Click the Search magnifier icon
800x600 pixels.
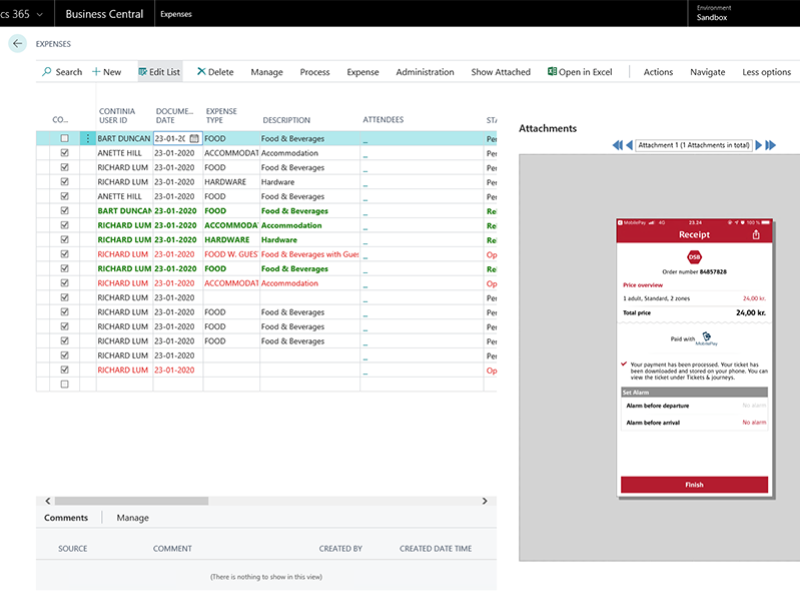coord(46,71)
